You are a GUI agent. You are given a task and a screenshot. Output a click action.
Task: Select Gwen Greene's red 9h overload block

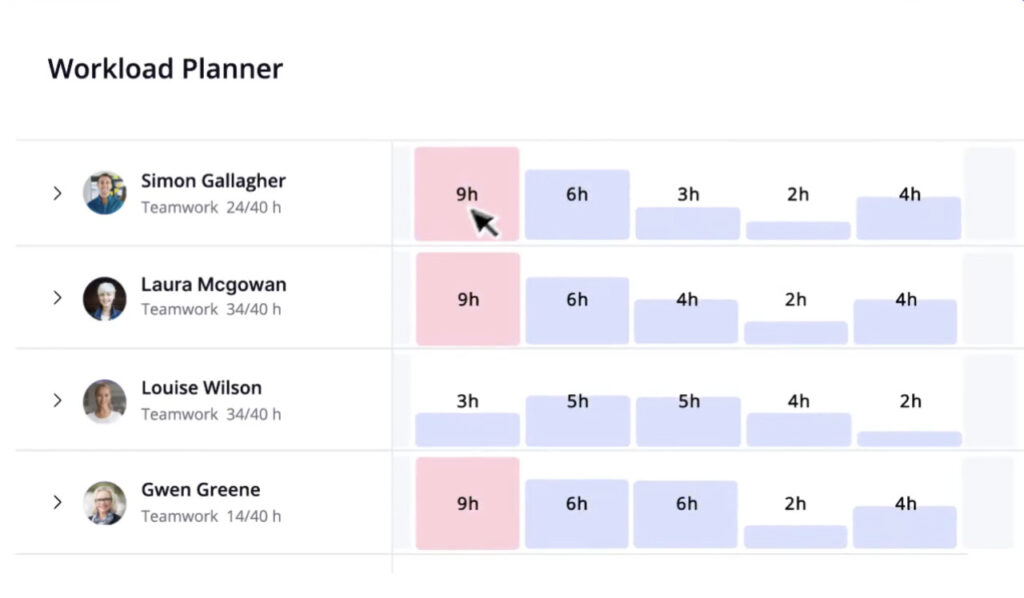click(468, 503)
